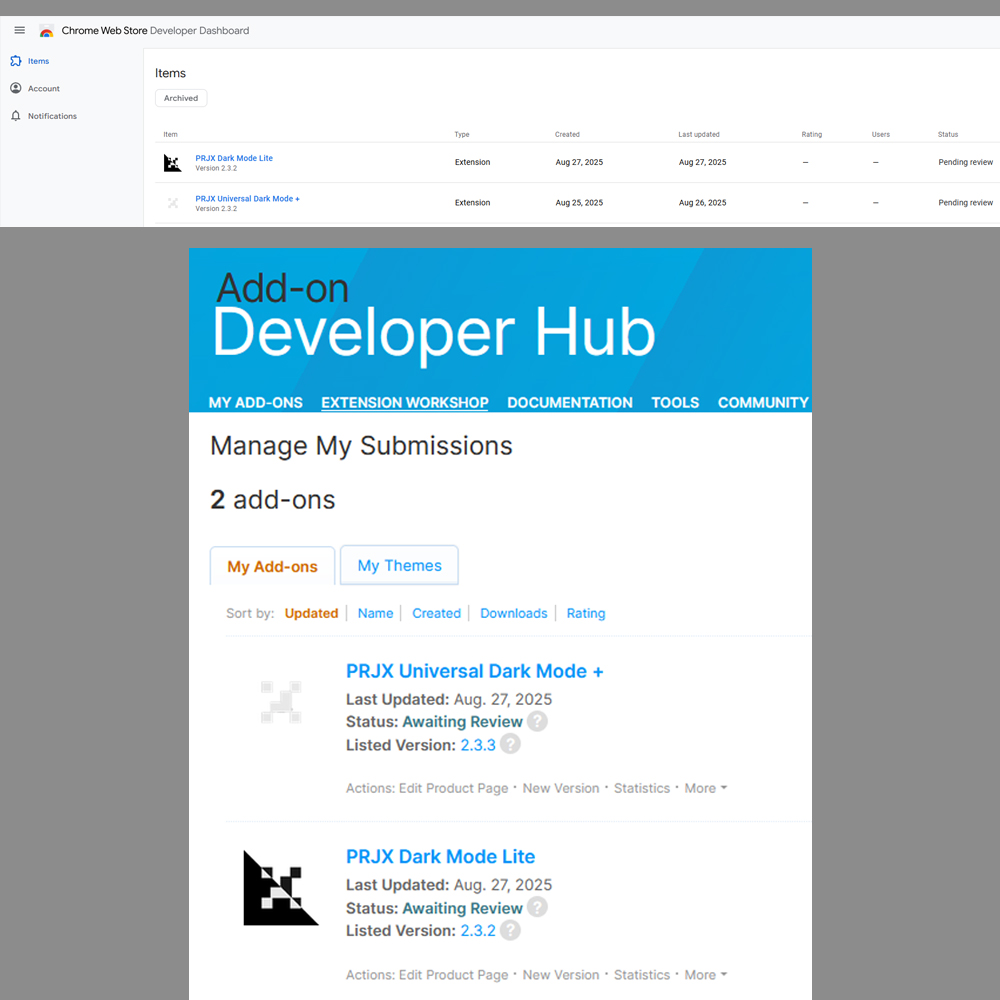Open TOOLS nav menu
Viewport: 1000px width, 1000px height.
(x=675, y=402)
